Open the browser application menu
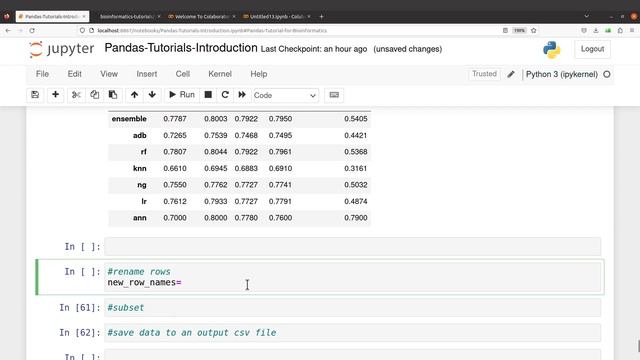 coord(632,31)
